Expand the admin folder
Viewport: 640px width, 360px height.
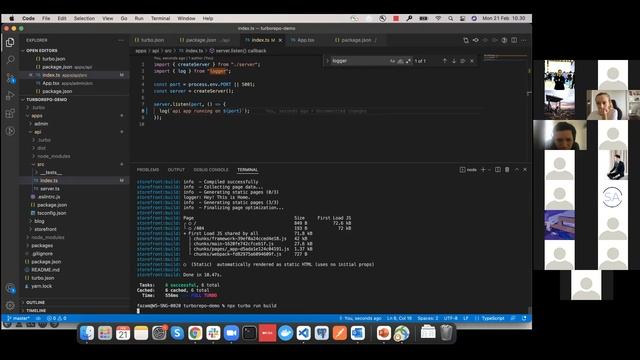[x=41, y=124]
